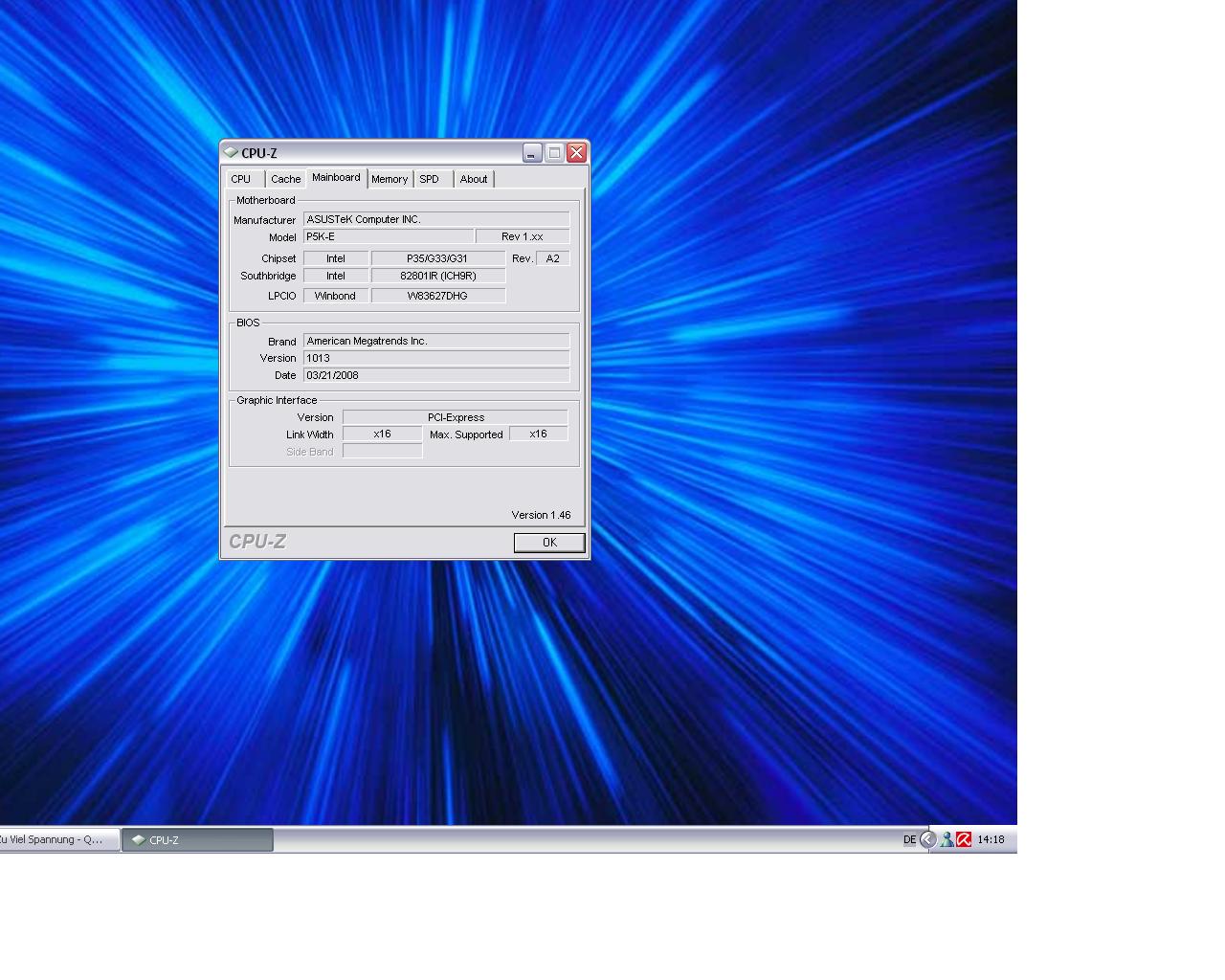Click the Model field P5K-E
1225x980 pixels.
pos(389,236)
